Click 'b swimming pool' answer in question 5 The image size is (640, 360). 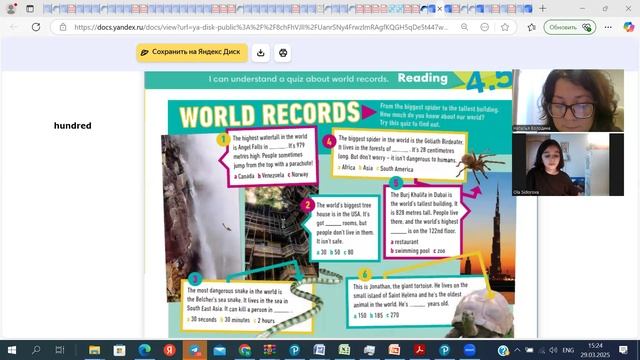tap(410, 251)
